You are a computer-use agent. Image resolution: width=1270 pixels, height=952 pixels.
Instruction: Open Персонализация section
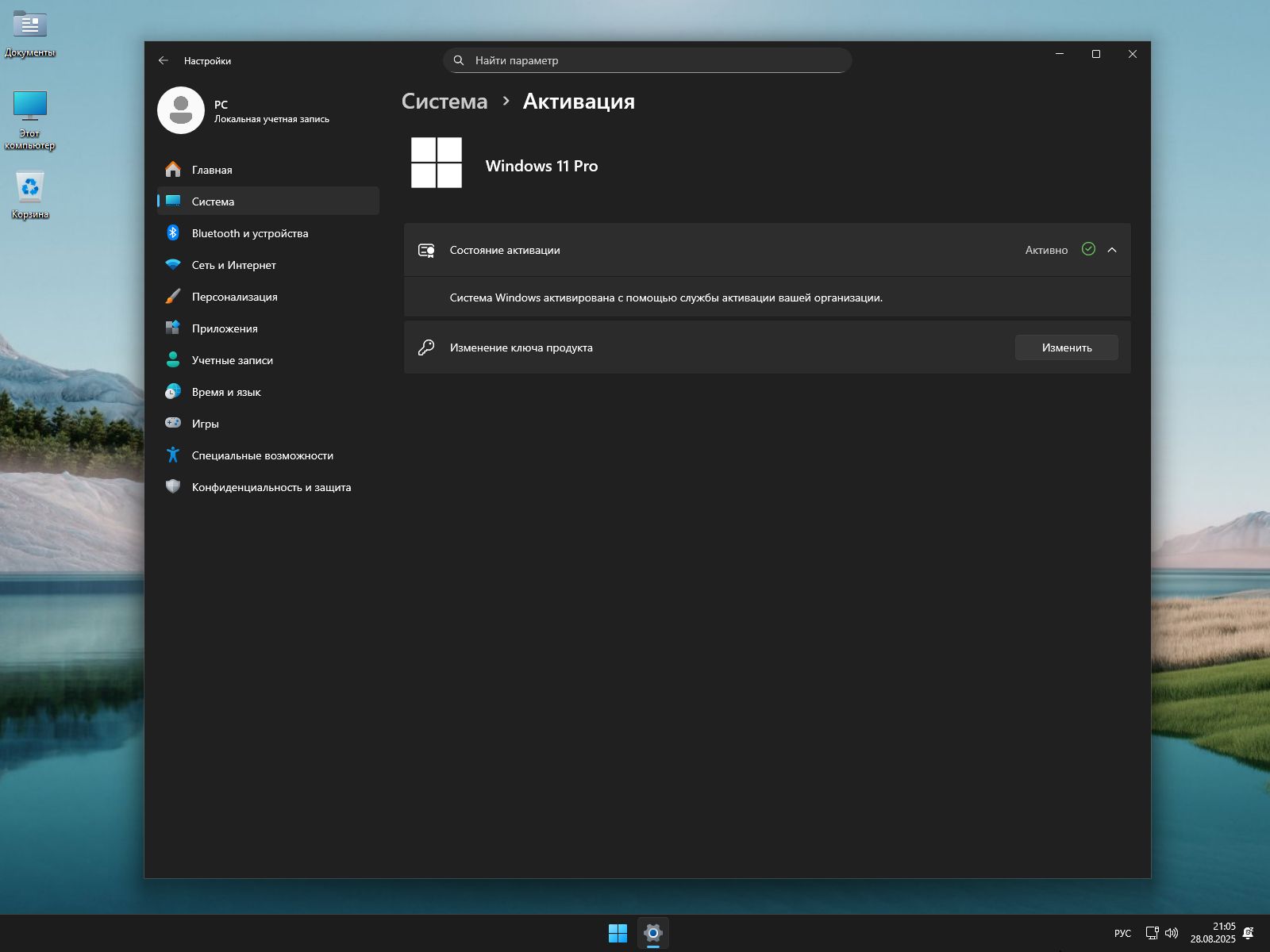pos(268,296)
